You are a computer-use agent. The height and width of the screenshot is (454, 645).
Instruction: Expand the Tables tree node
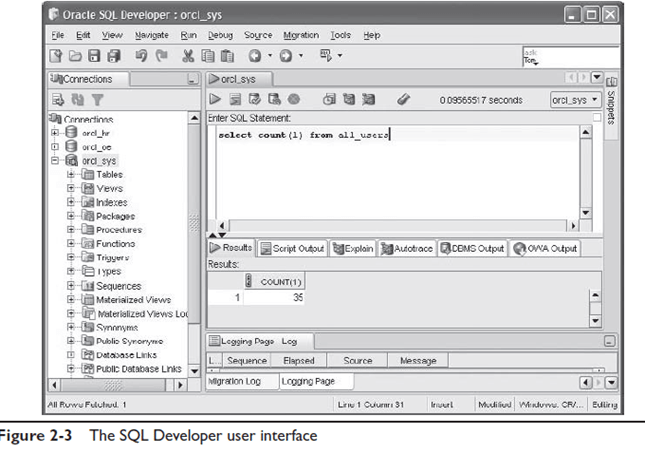72,174
